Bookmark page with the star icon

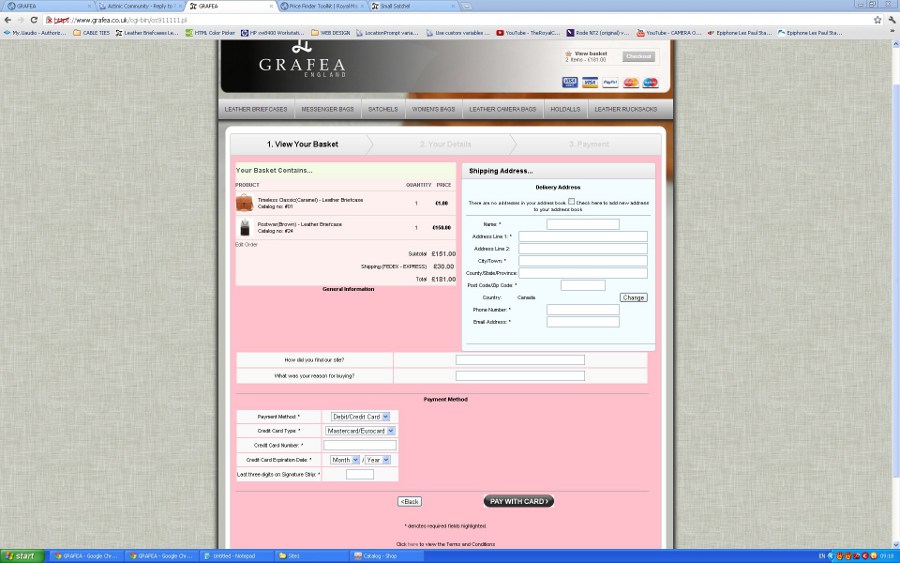tap(877, 19)
